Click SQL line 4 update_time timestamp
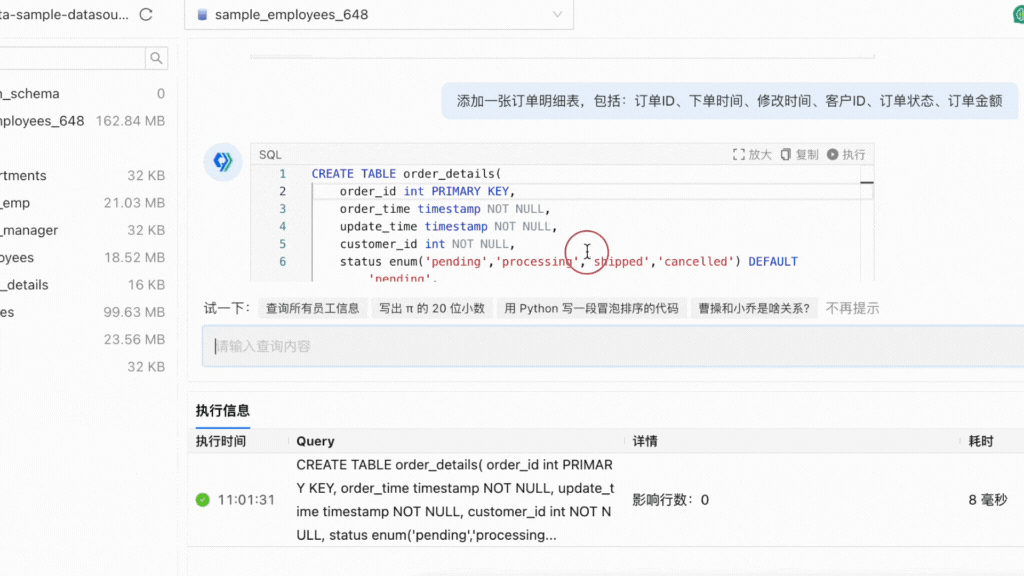 pyautogui.click(x=448, y=227)
